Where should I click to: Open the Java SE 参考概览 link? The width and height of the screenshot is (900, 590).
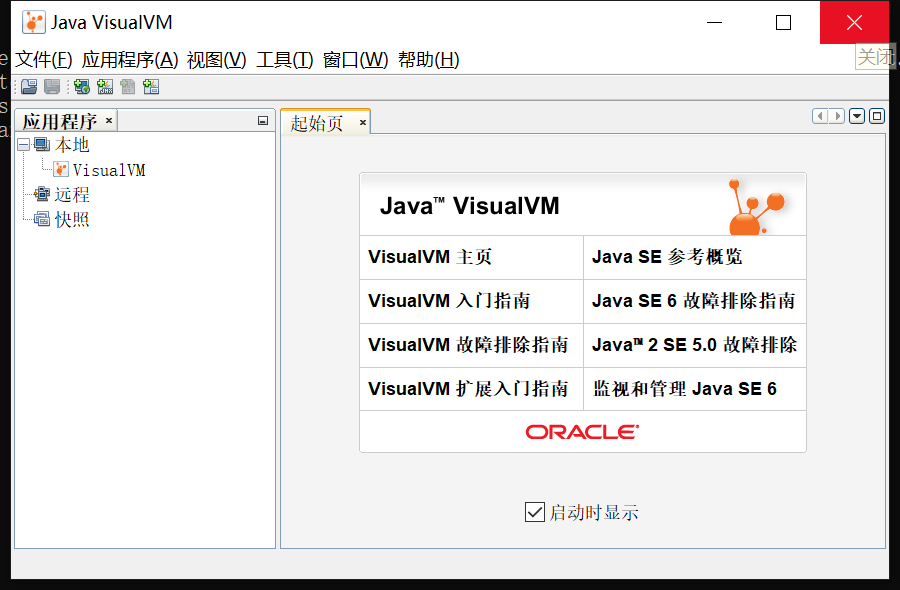[x=667, y=257]
